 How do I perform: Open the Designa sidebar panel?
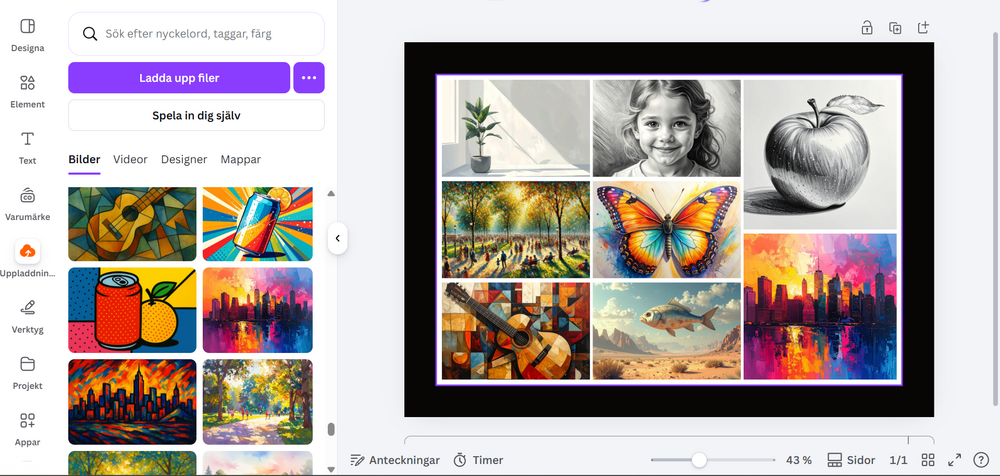(27, 33)
